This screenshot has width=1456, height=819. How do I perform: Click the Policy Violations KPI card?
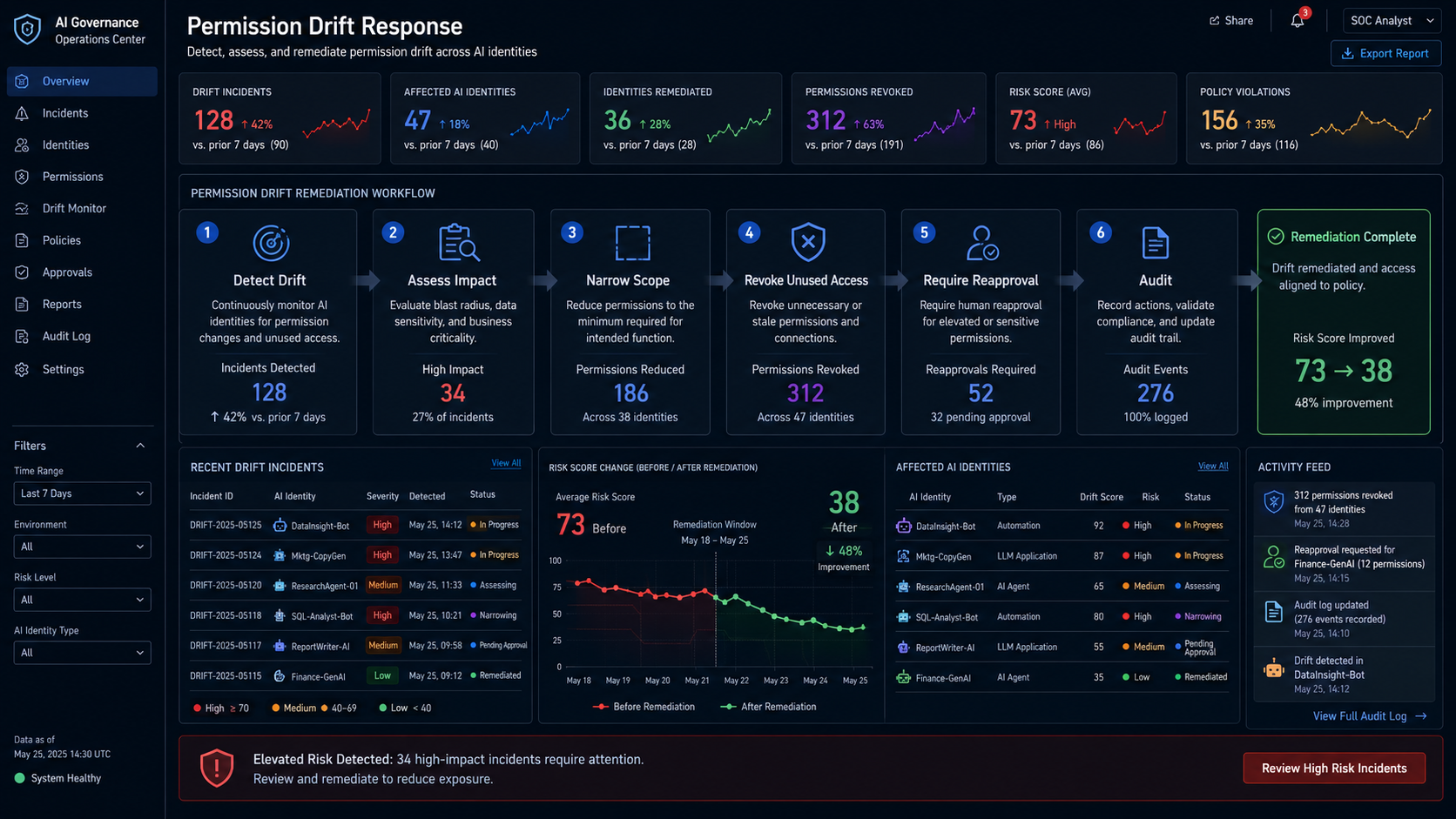(x=1314, y=118)
